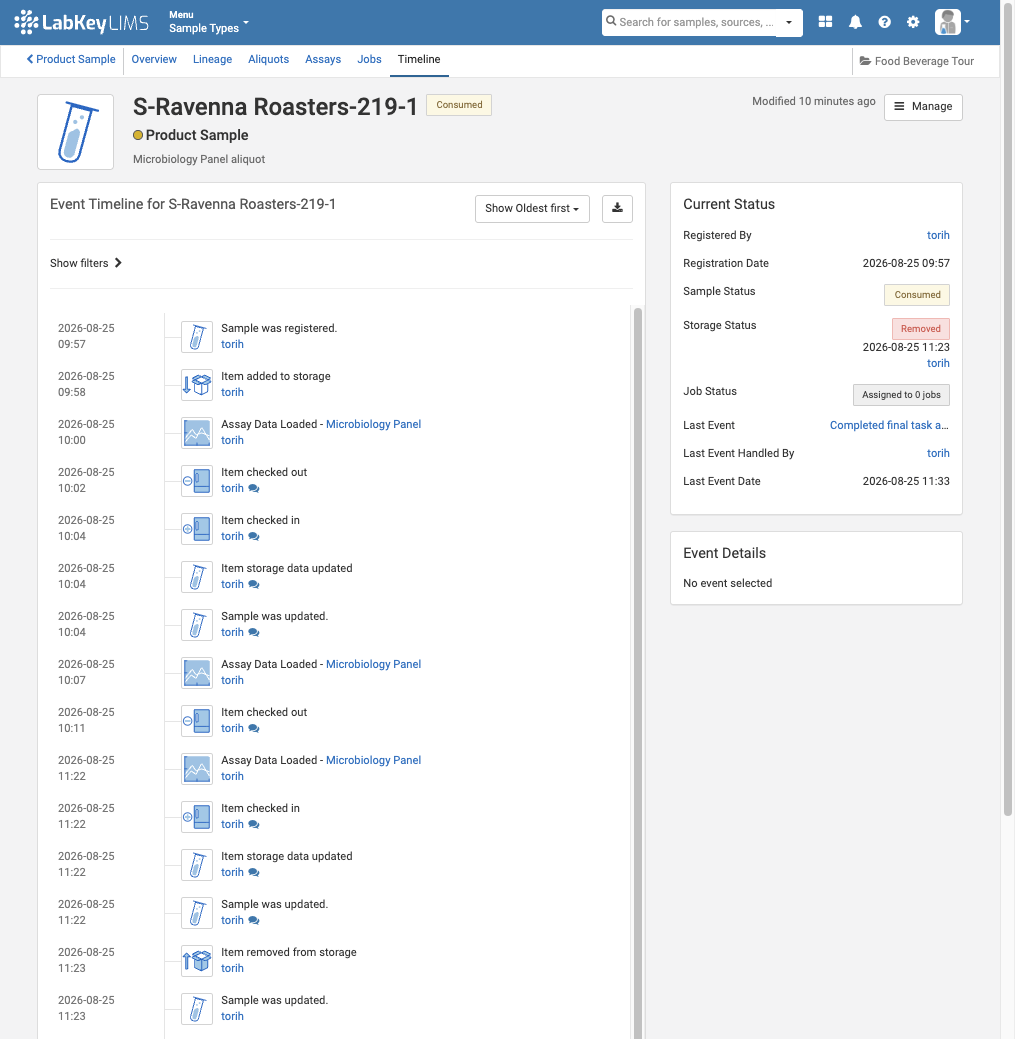Image resolution: width=1015 pixels, height=1039 pixels.
Task: Select the 10:11 Item checked out icon
Action: pos(197,721)
